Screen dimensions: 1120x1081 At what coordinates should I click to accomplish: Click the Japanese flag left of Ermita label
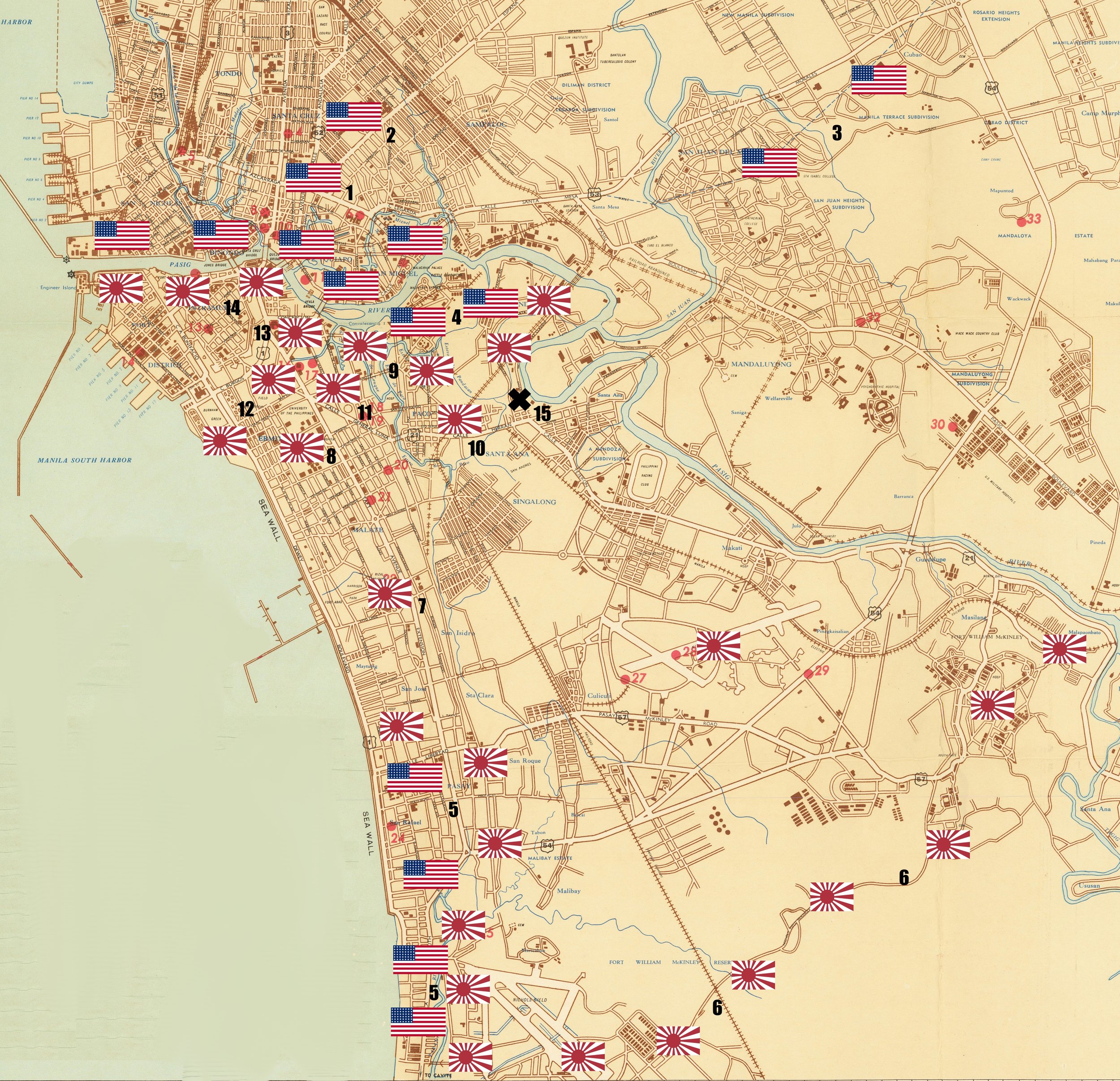pos(225,441)
